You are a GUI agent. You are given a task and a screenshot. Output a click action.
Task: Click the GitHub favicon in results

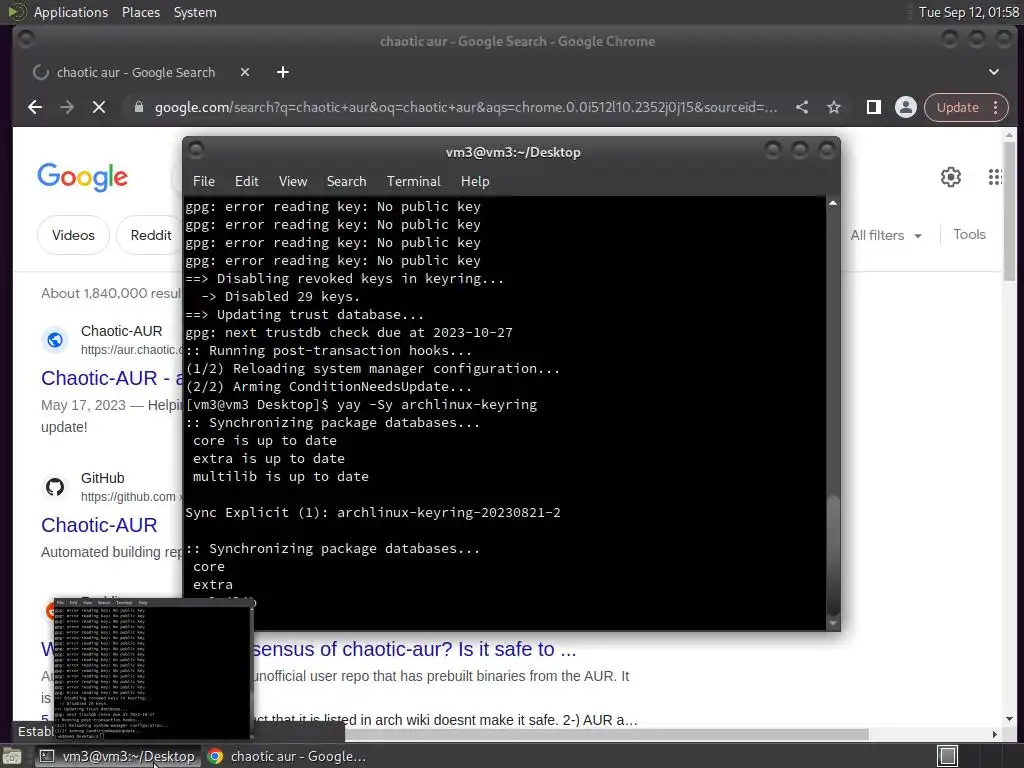(x=55, y=487)
